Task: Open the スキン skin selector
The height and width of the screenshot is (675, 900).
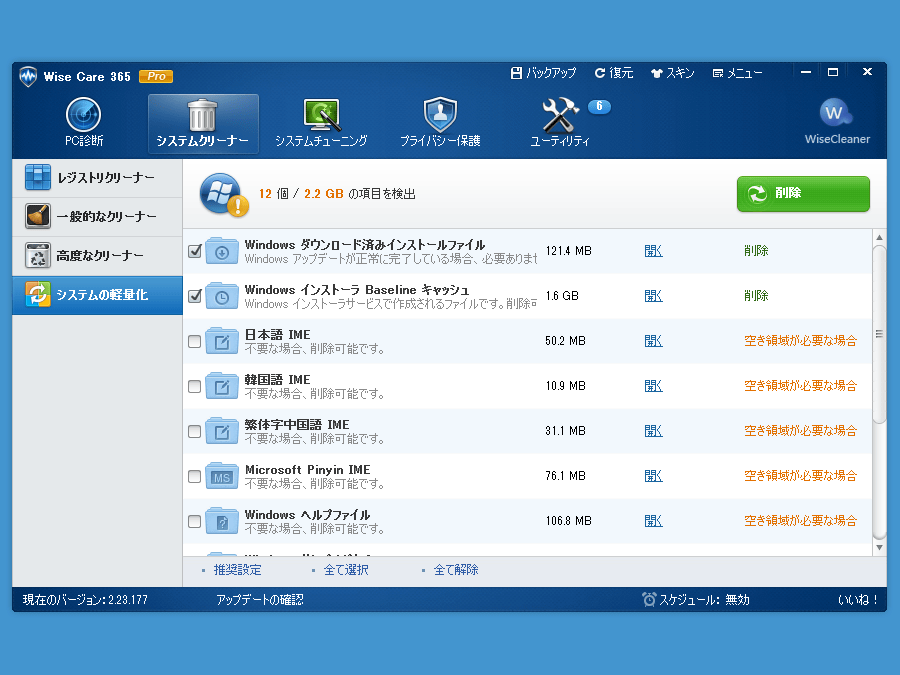Action: (x=672, y=73)
